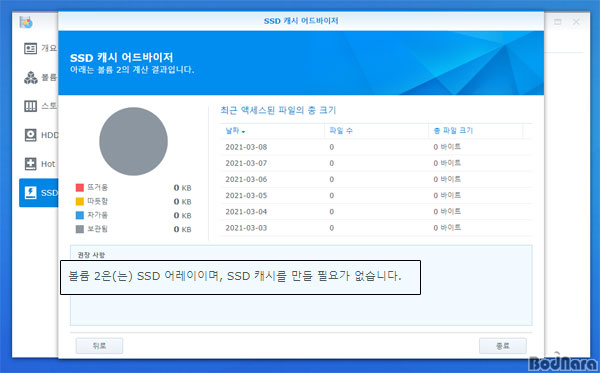Viewport: 600px width, 373px height.
Task: Select the Volume (볼륨) cubes icon
Action: coord(31,77)
